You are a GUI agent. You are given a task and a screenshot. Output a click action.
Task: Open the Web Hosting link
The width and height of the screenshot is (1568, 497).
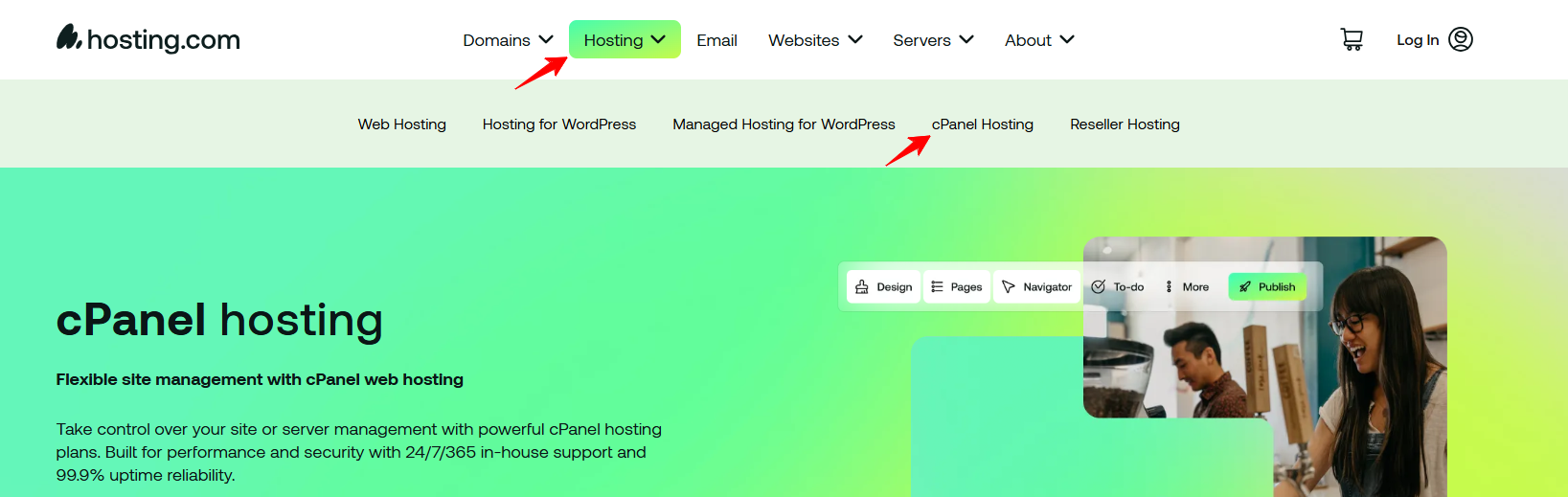[402, 124]
